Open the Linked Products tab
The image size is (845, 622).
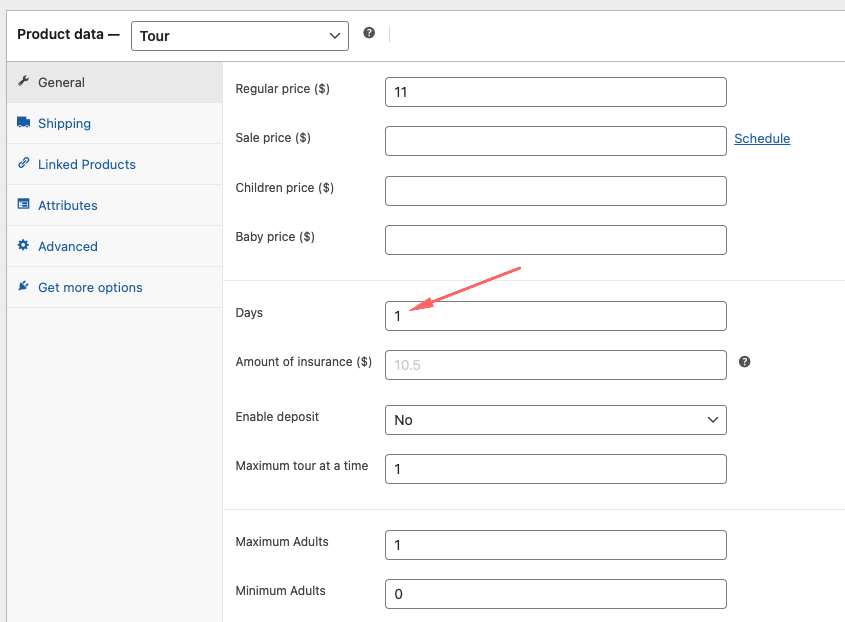point(115,164)
